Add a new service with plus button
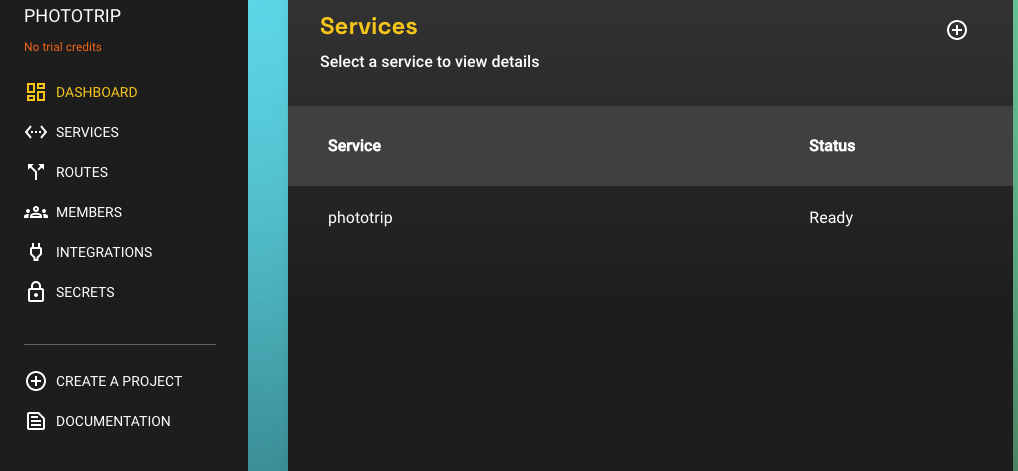Image resolution: width=1018 pixels, height=471 pixels. (956, 30)
